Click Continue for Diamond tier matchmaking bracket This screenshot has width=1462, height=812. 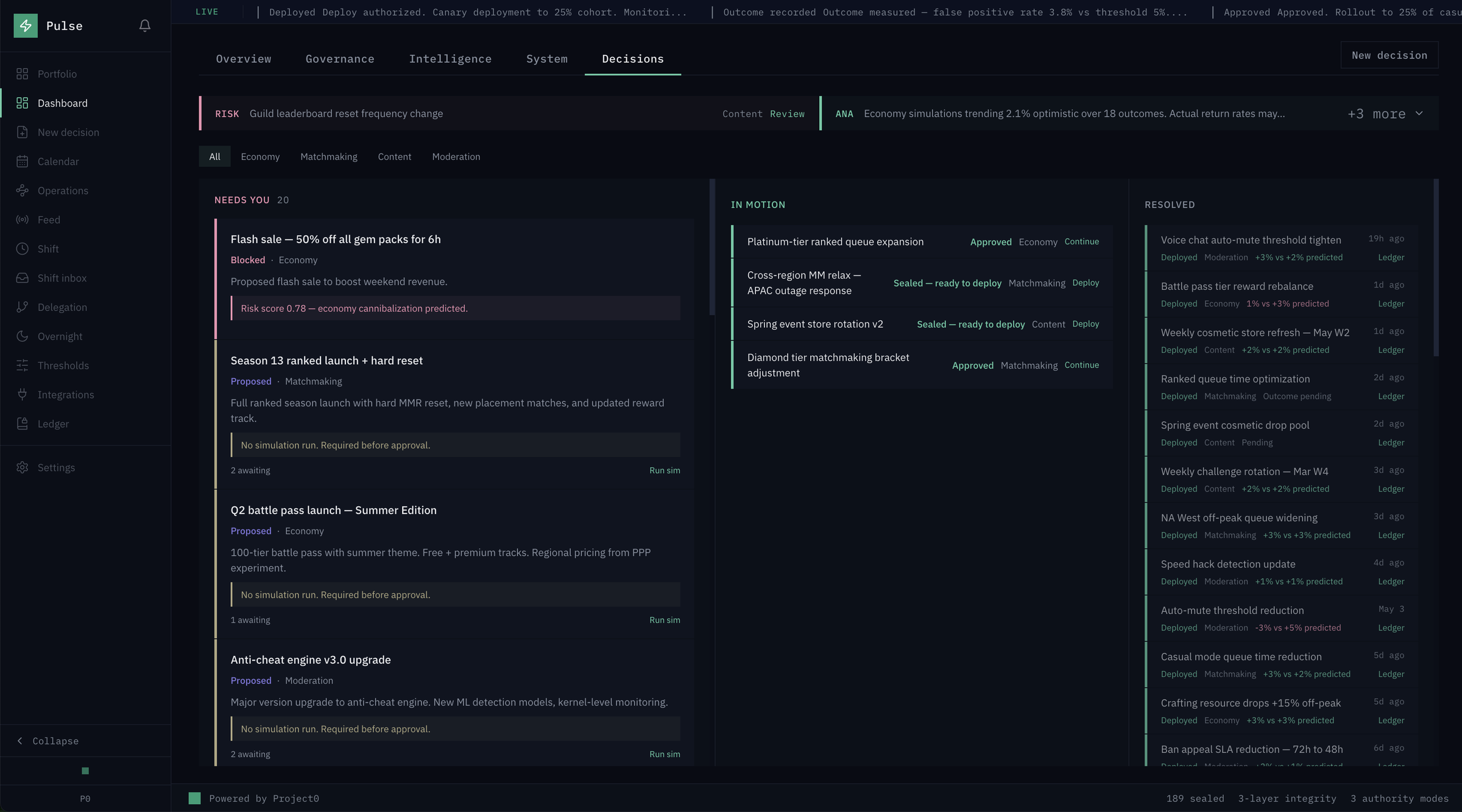(x=1082, y=365)
